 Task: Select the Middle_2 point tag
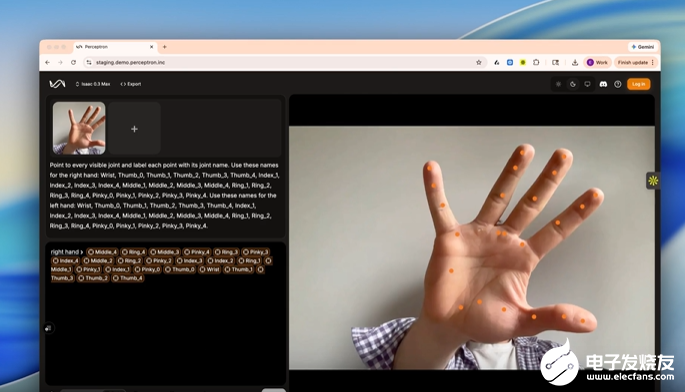(98, 261)
